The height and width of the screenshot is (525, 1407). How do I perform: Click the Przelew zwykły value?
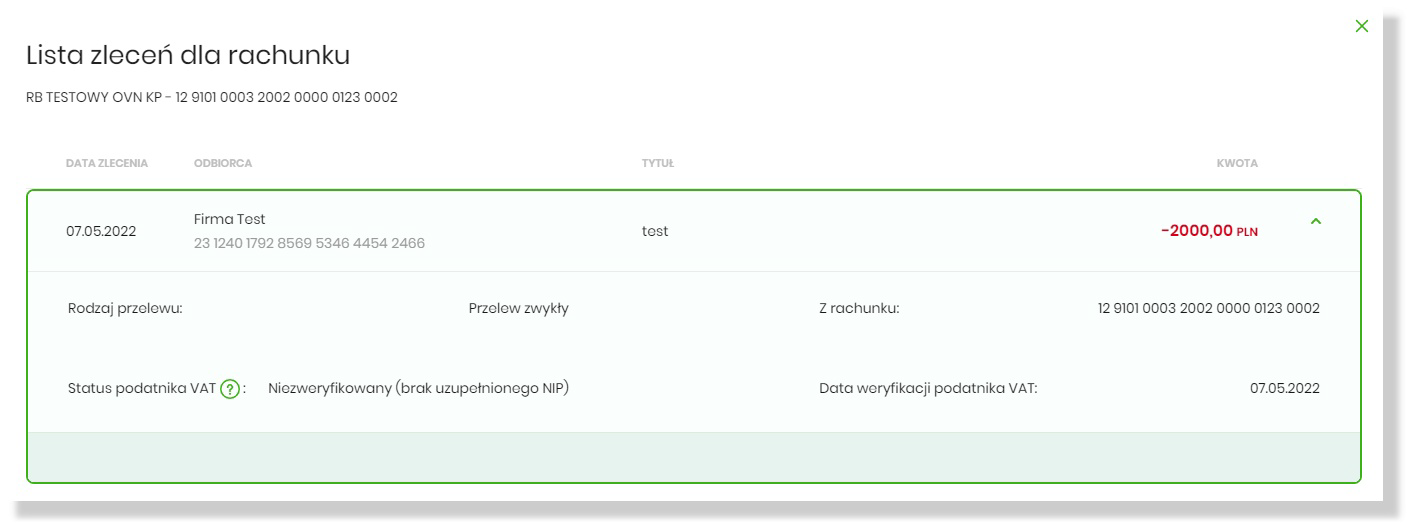518,308
